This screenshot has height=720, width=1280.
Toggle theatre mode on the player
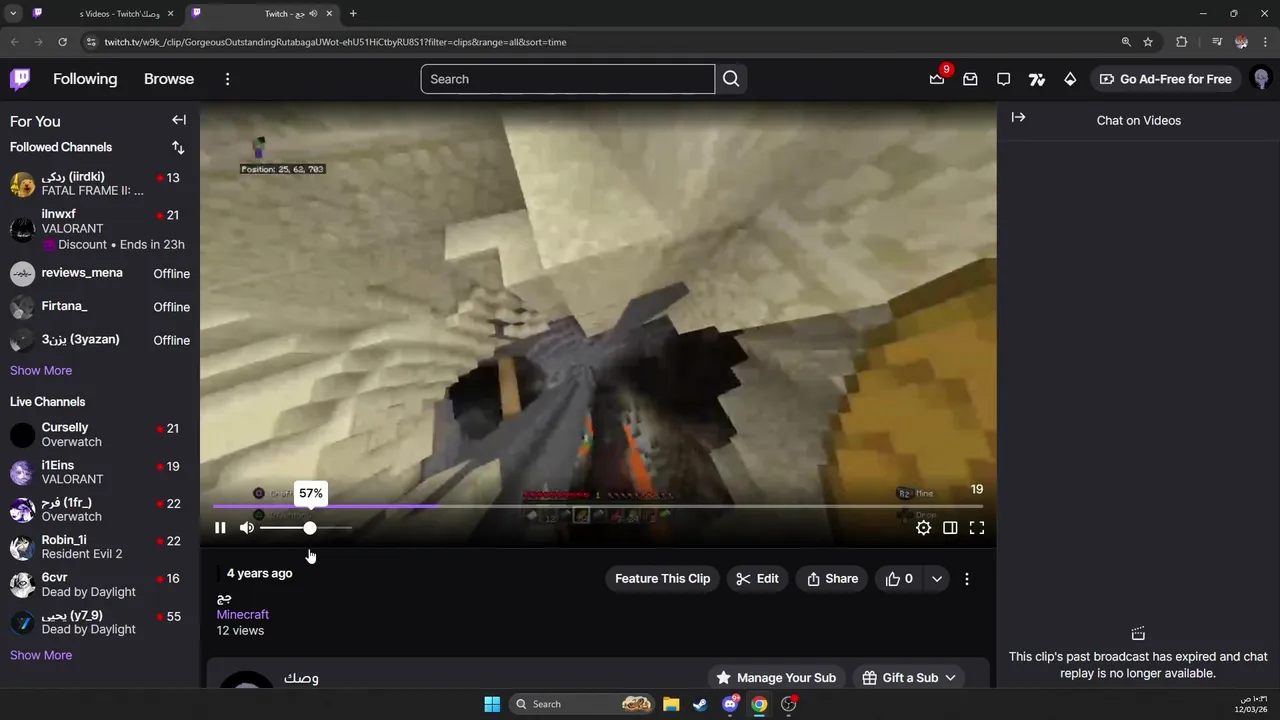[950, 528]
